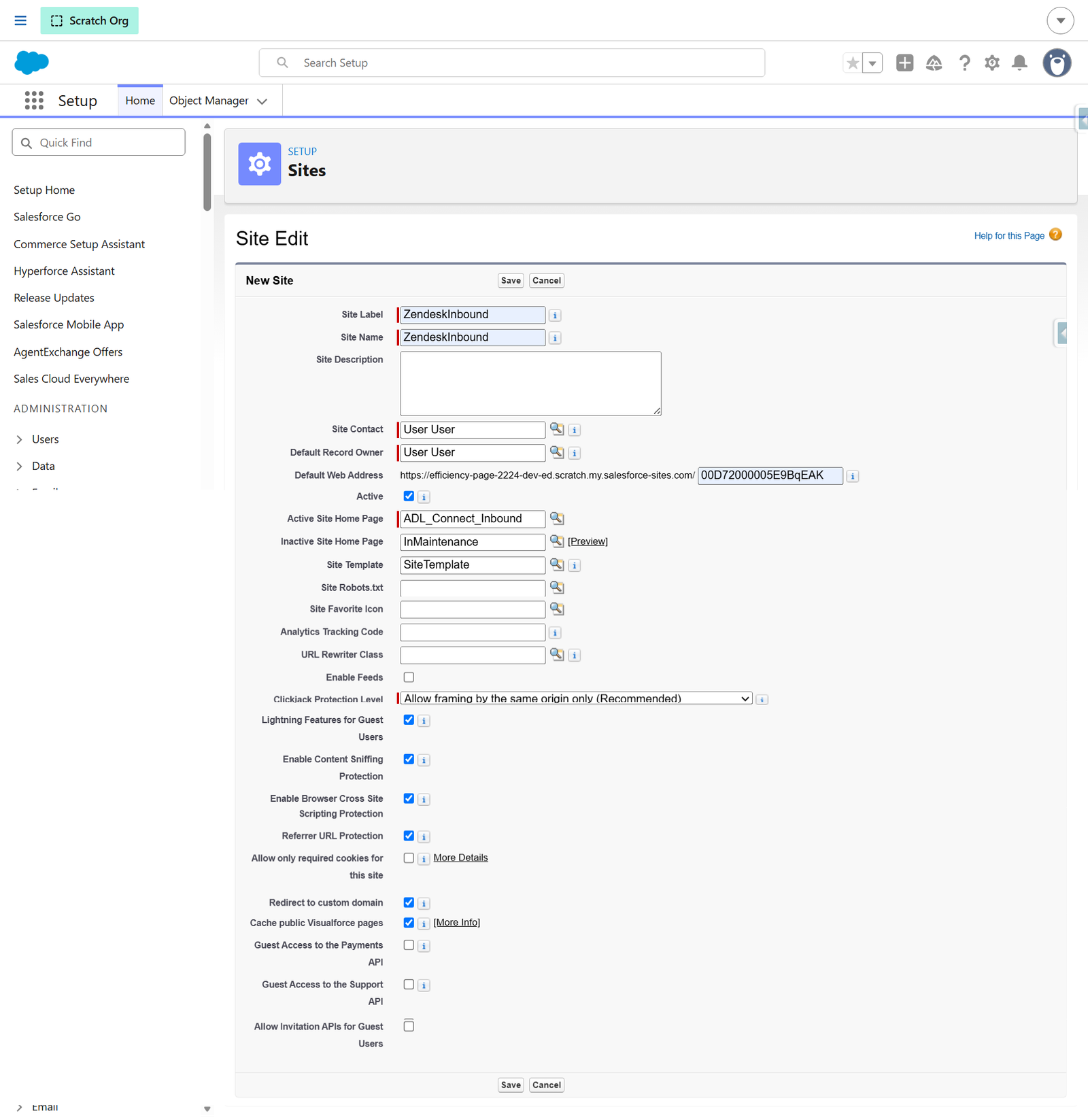The width and height of the screenshot is (1088, 1120).
Task: Click the top Cancel button
Action: pos(547,281)
